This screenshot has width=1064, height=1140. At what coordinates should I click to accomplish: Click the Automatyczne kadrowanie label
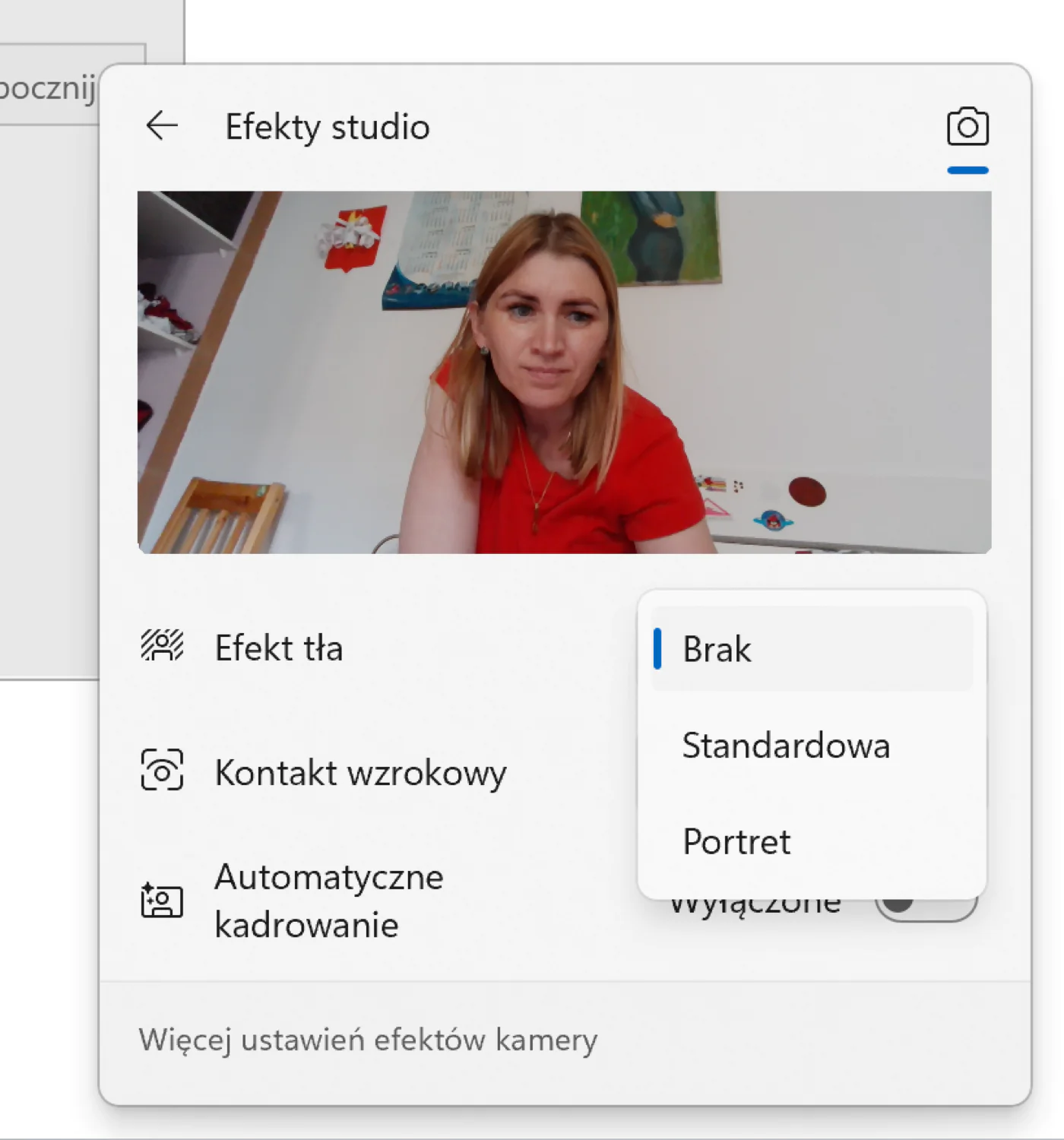(x=329, y=901)
